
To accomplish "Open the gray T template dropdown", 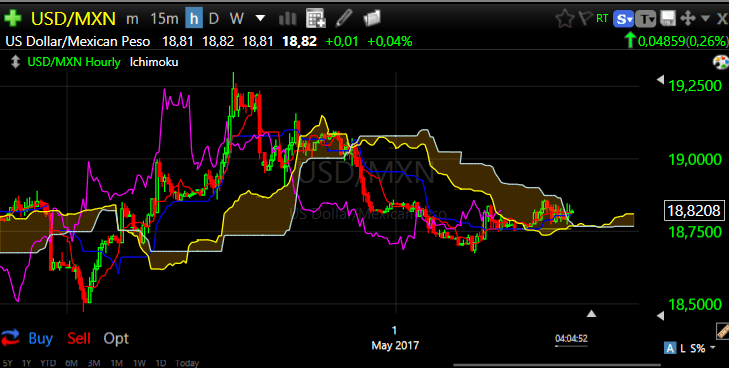I will click(646, 19).
